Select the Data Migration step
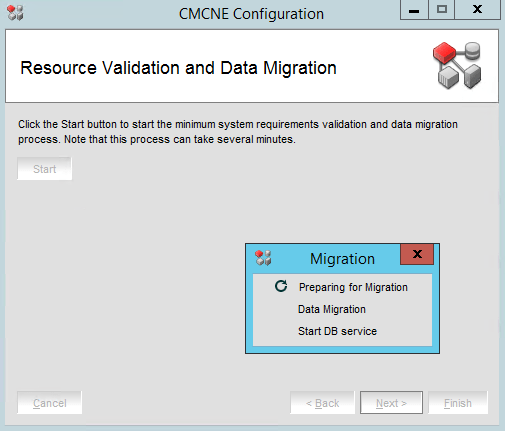This screenshot has height=431, width=505. pos(332,309)
